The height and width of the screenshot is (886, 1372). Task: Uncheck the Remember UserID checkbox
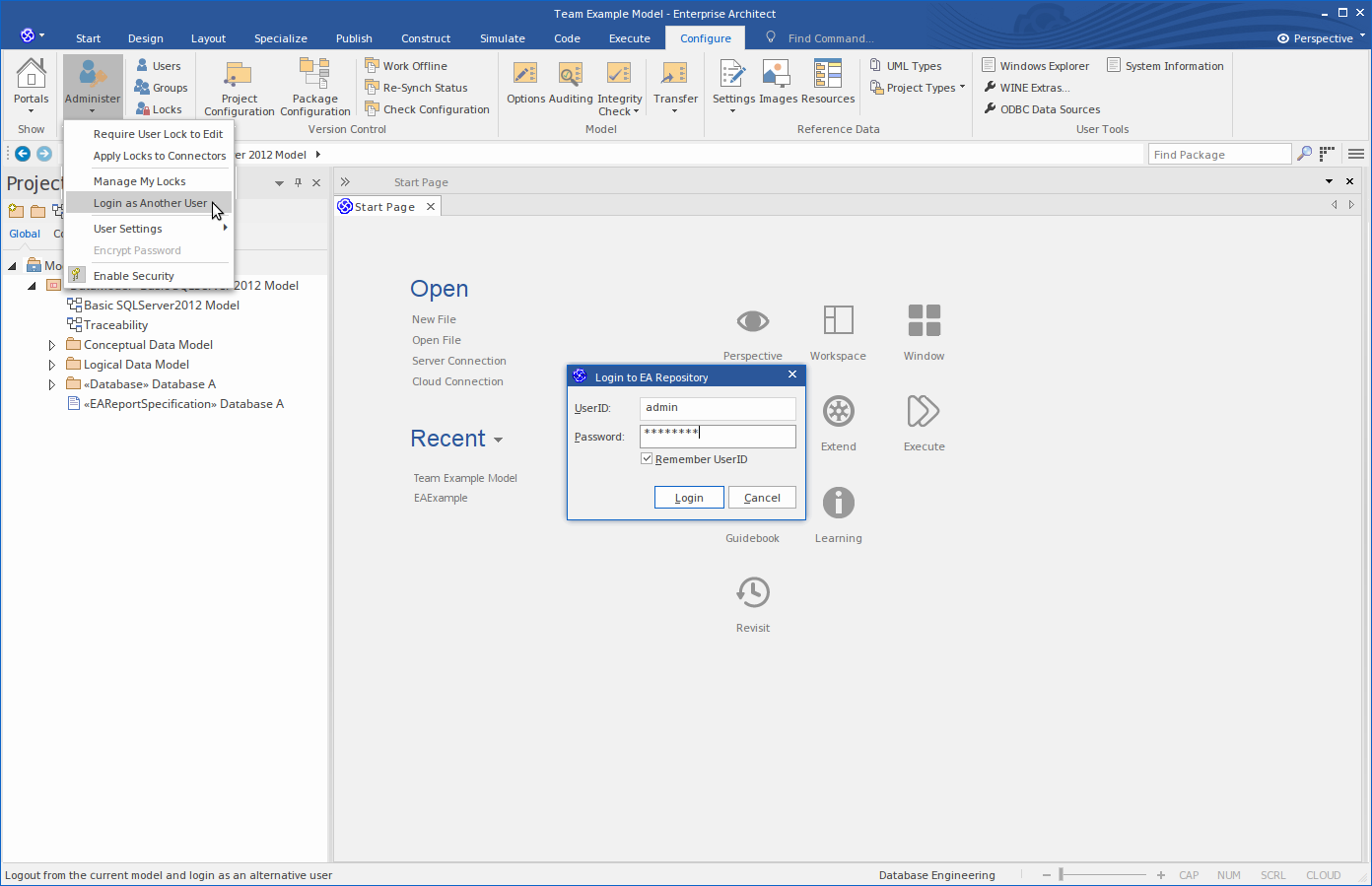click(647, 459)
